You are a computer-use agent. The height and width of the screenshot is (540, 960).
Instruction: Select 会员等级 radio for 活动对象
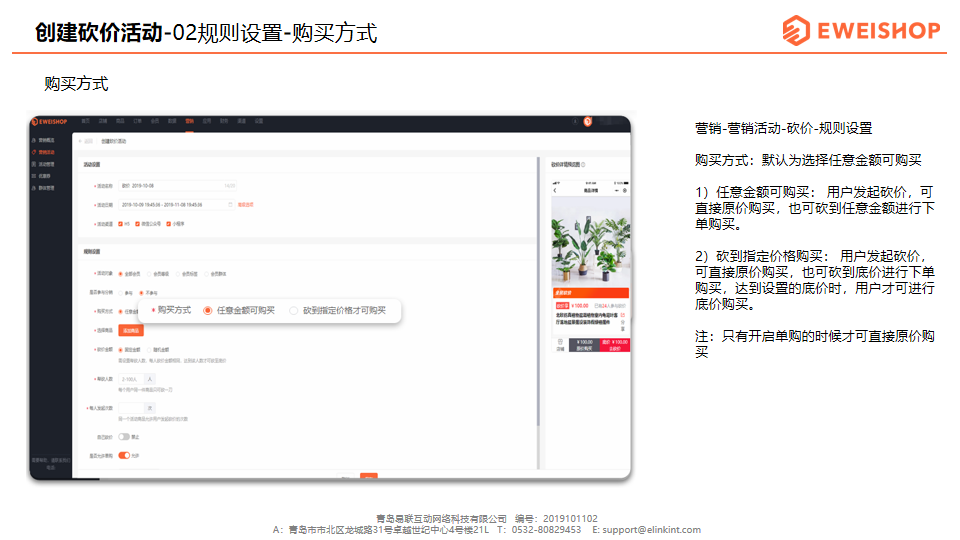[149, 274]
